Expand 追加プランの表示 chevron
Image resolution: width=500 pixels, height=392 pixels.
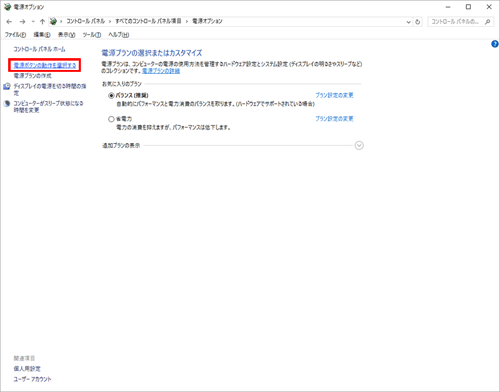point(359,146)
